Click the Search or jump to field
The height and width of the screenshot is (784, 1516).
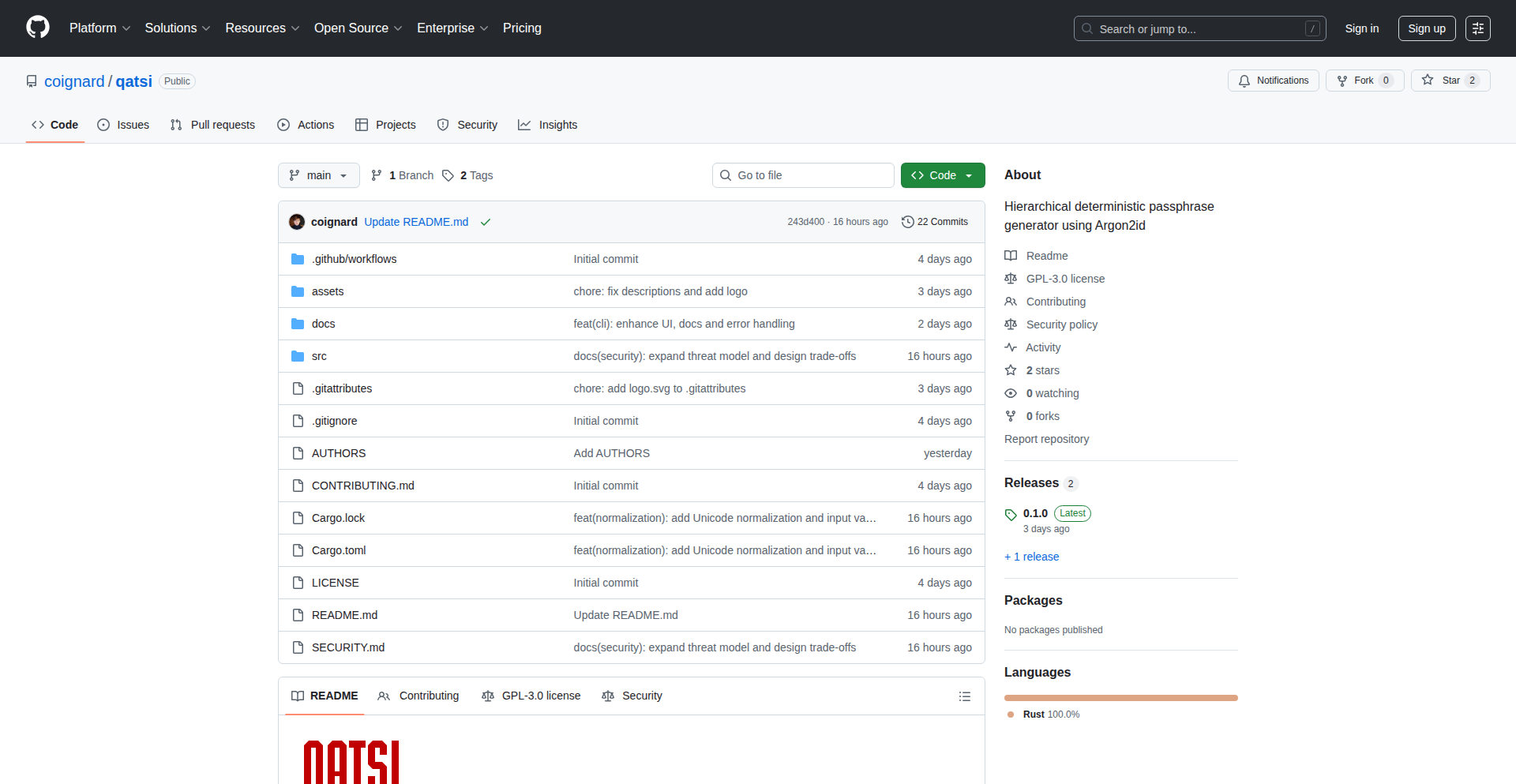click(1200, 28)
